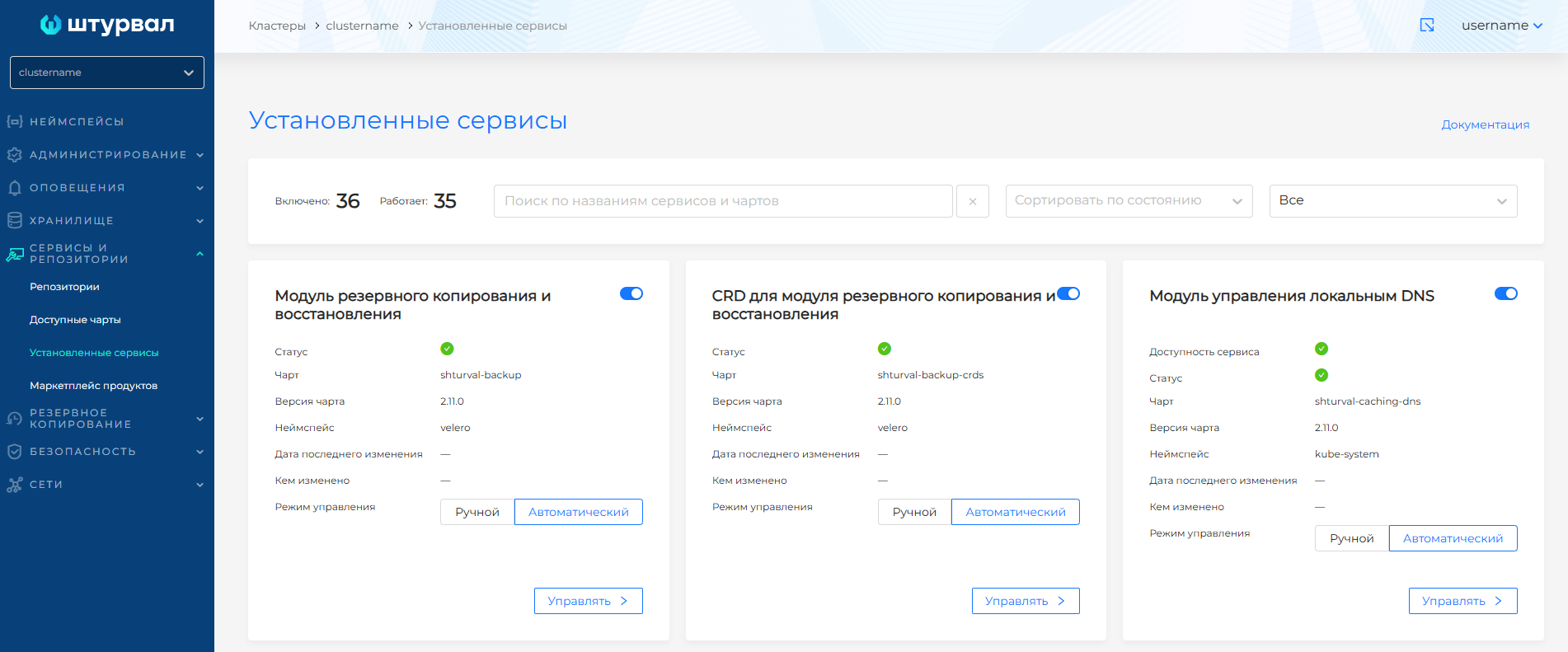
Task: Open Документация link
Action: click(1485, 124)
